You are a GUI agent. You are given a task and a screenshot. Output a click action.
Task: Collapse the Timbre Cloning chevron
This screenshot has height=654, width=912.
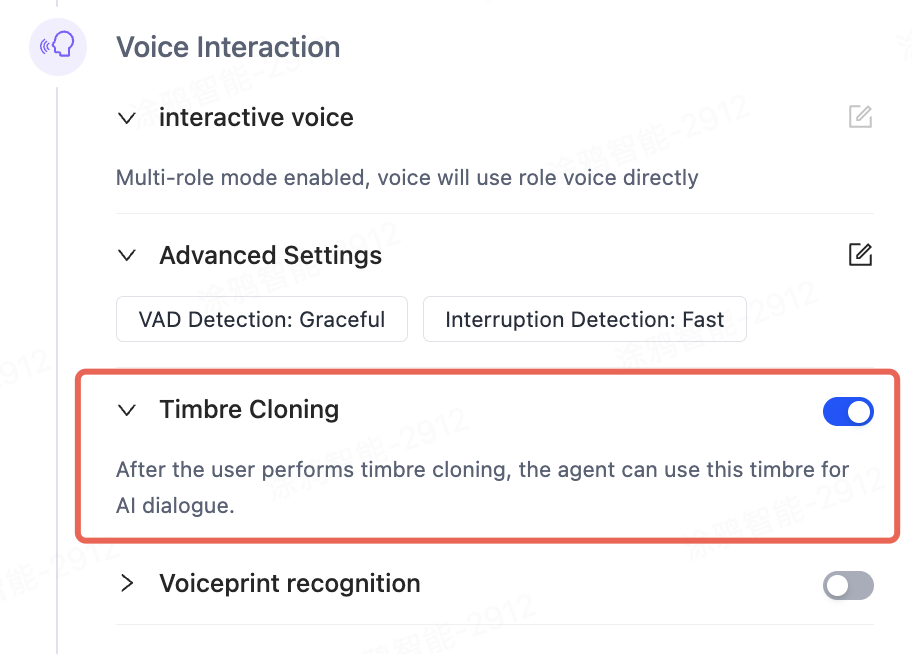click(127, 410)
